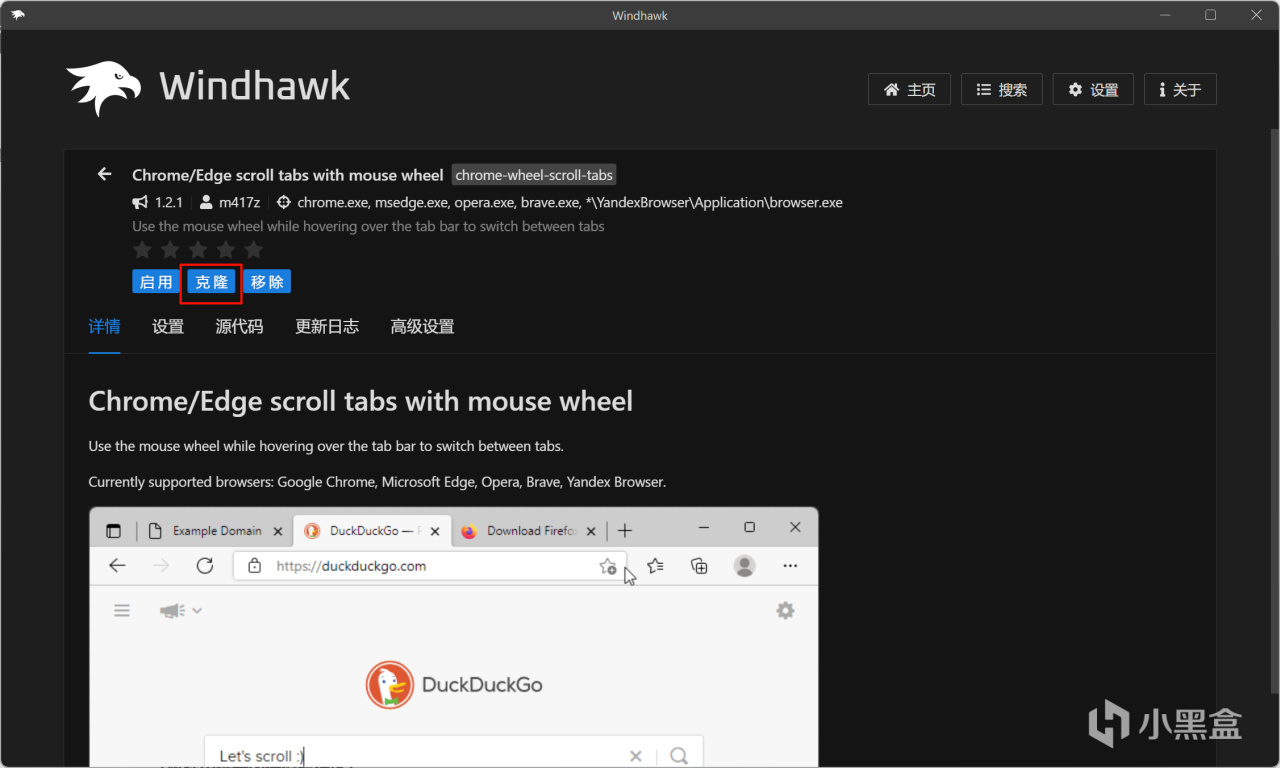Click the small Windhawk icon in the title bar
Screen dimensions: 1280x768
18,15
